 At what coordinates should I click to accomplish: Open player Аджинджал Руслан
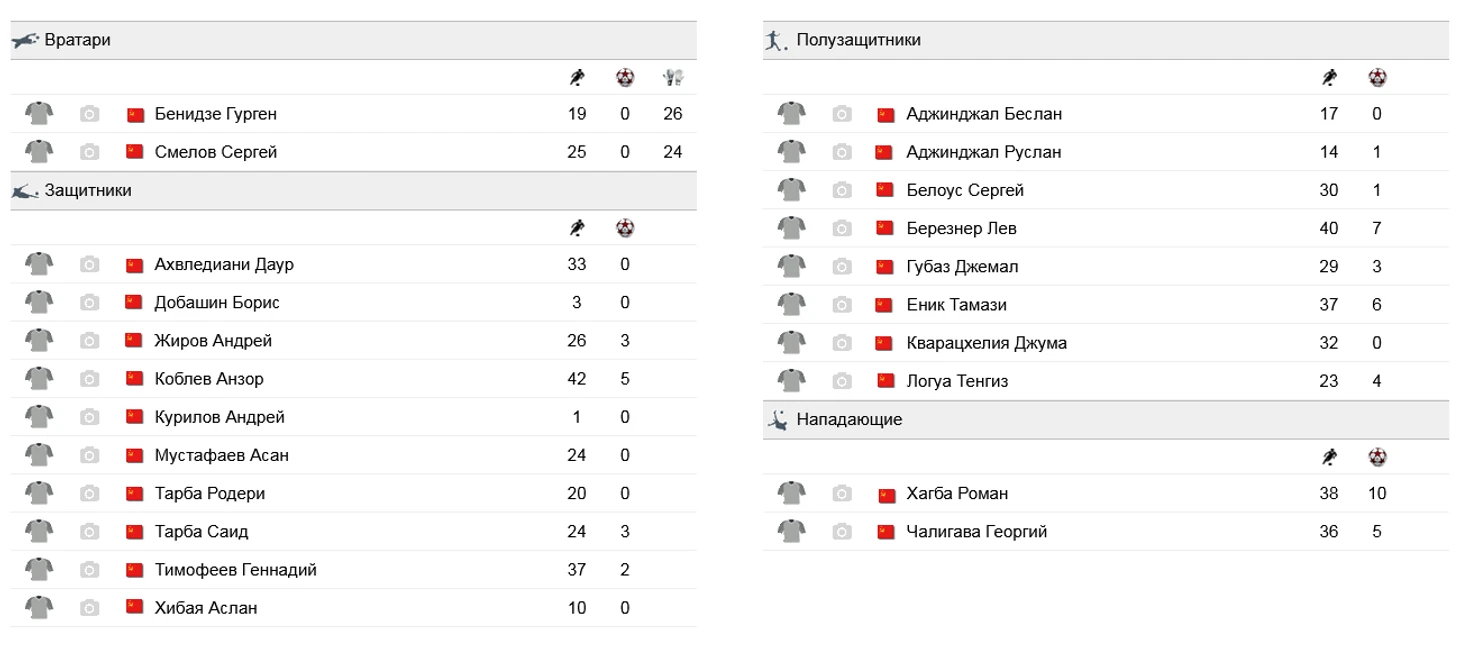tap(984, 152)
